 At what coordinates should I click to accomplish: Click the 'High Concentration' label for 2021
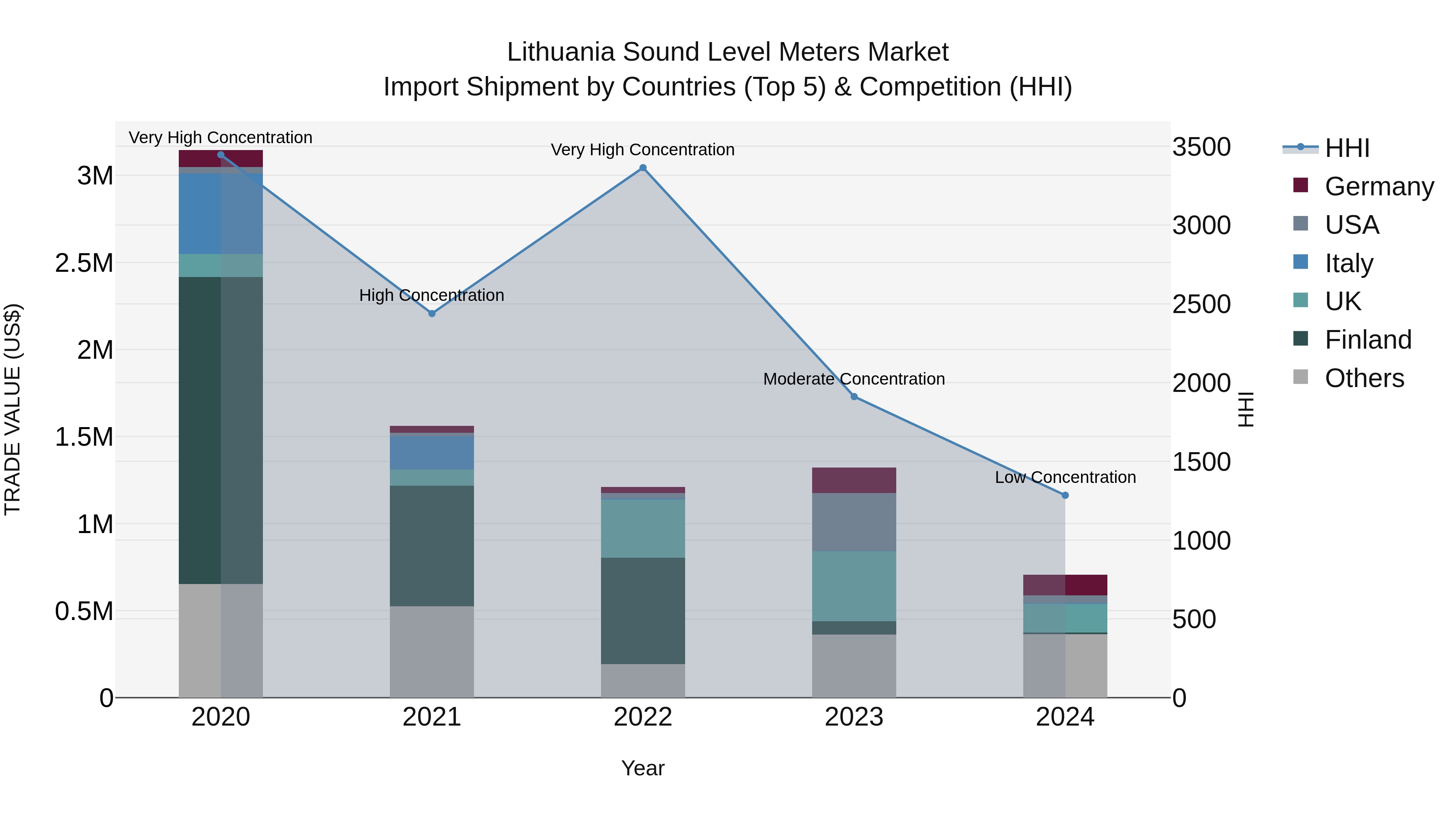coord(432,295)
